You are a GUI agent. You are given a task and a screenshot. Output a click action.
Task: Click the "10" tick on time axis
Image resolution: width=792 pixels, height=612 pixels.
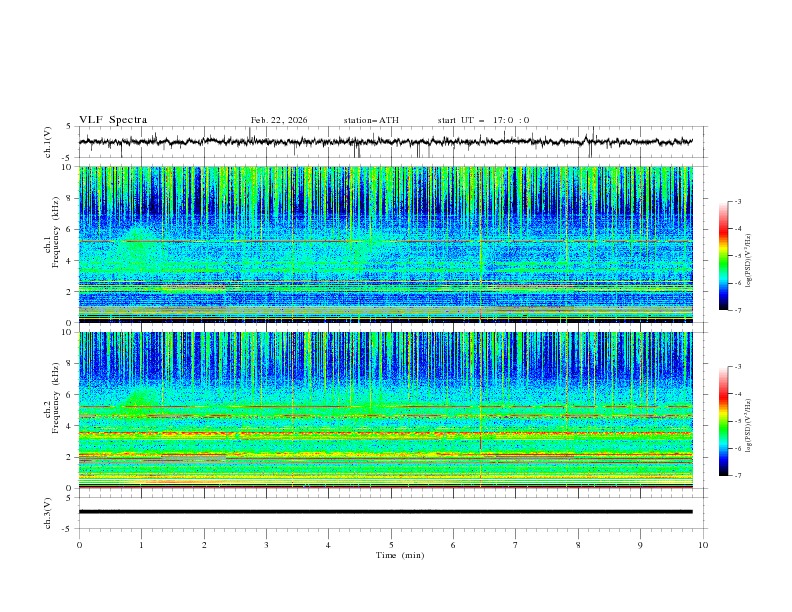703,545
